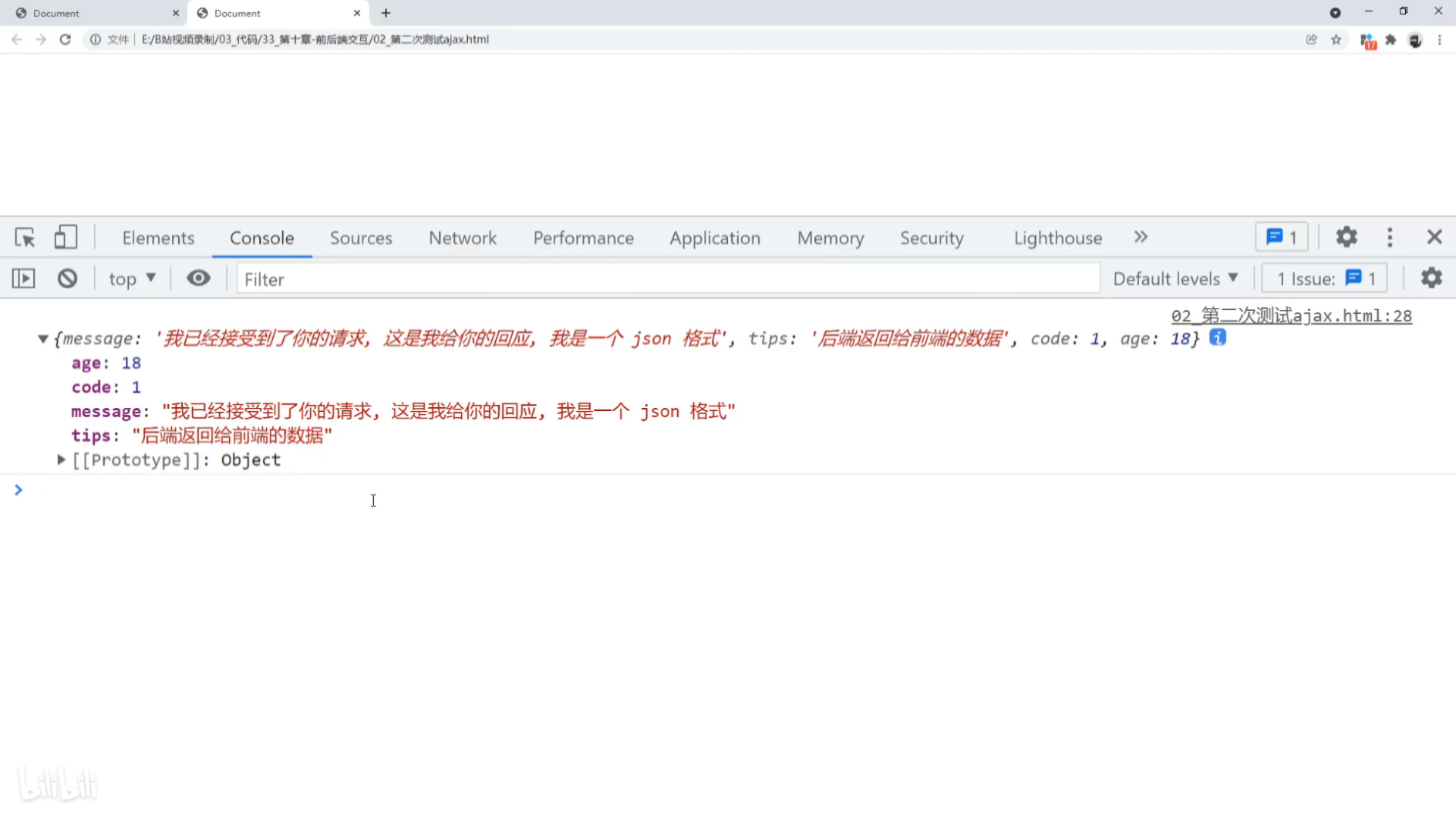Activate the inspect element picker icon
This screenshot has height=819, width=1456.
pyautogui.click(x=25, y=238)
